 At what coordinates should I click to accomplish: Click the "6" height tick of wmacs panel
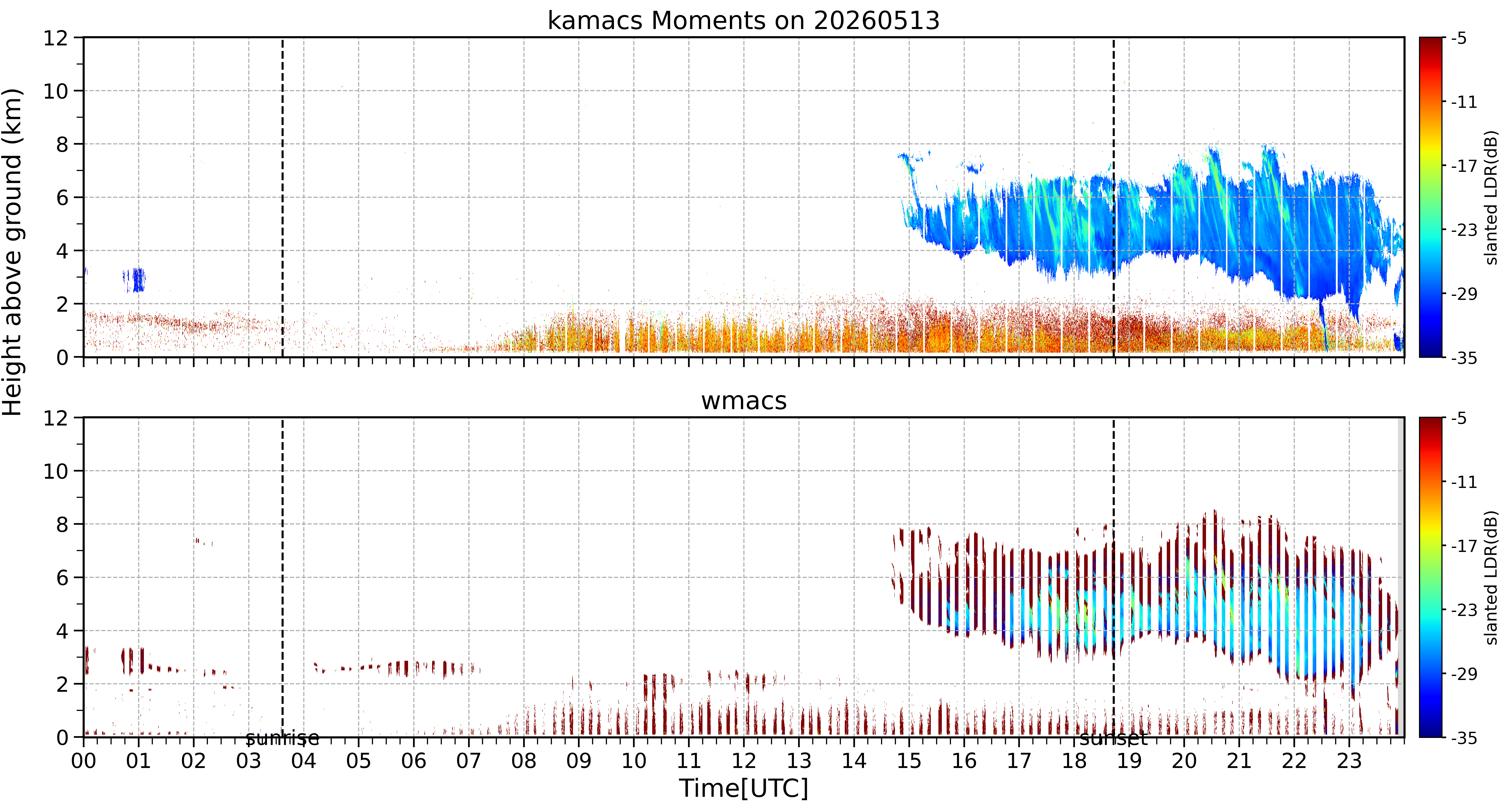62,578
